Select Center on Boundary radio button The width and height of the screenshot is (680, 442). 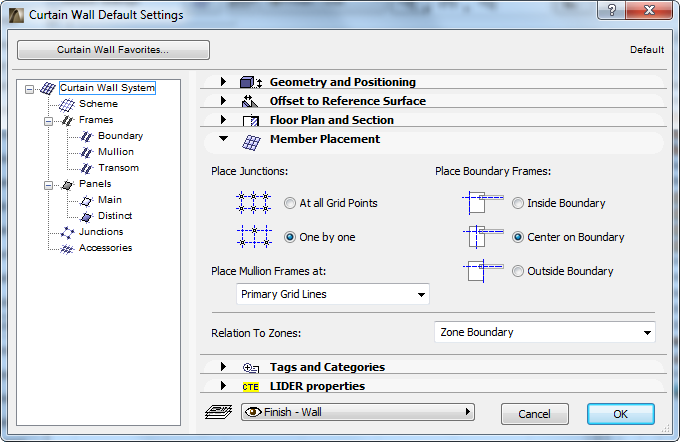tap(518, 237)
